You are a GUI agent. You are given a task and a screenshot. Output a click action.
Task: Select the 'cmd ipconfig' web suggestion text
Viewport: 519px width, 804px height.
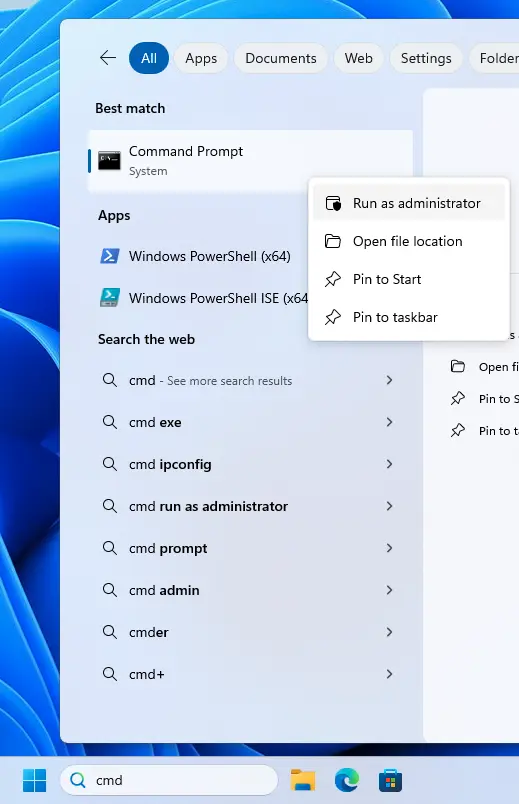(170, 465)
